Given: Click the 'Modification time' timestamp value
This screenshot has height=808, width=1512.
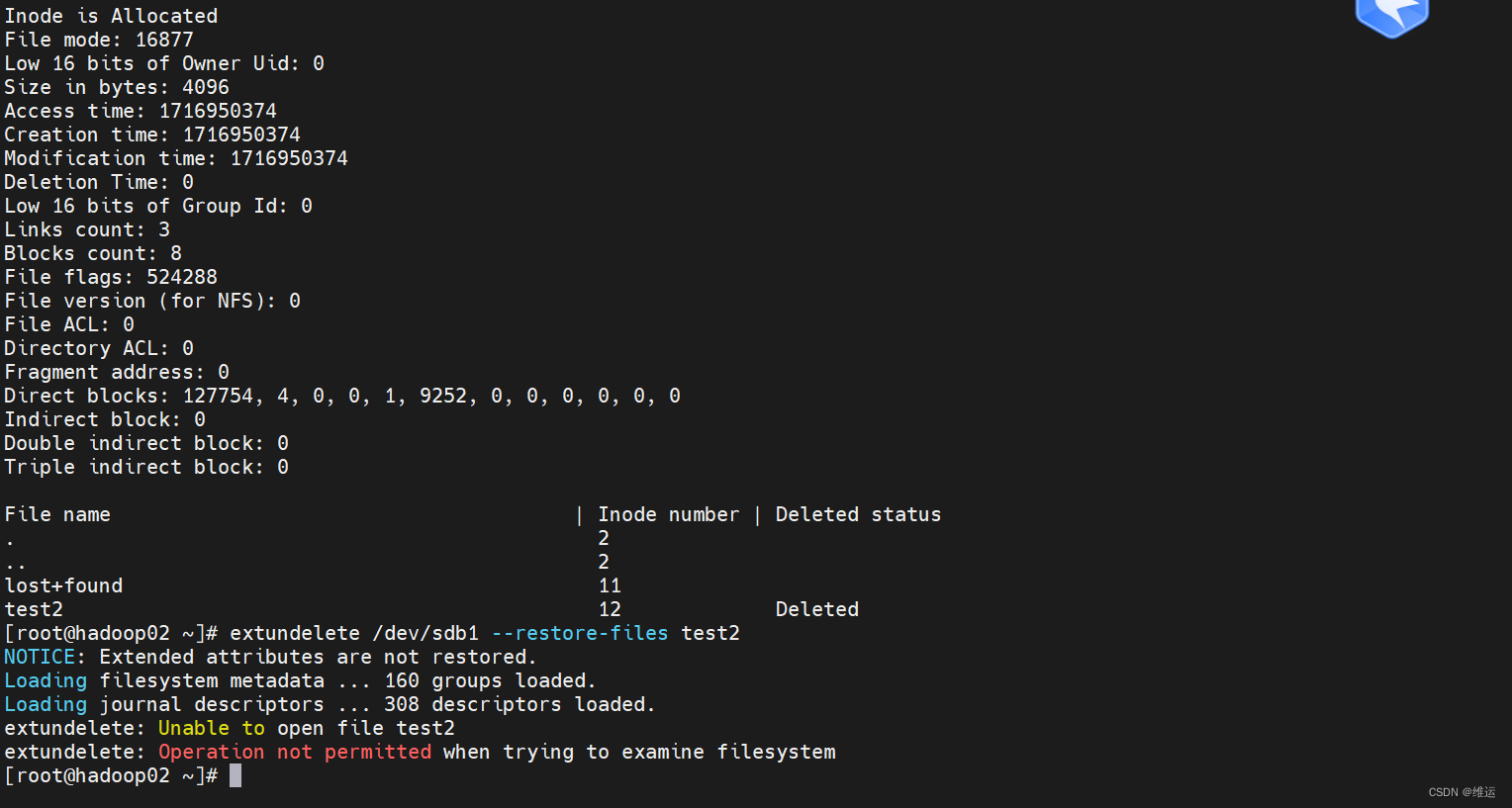Looking at the screenshot, I should tap(289, 159).
